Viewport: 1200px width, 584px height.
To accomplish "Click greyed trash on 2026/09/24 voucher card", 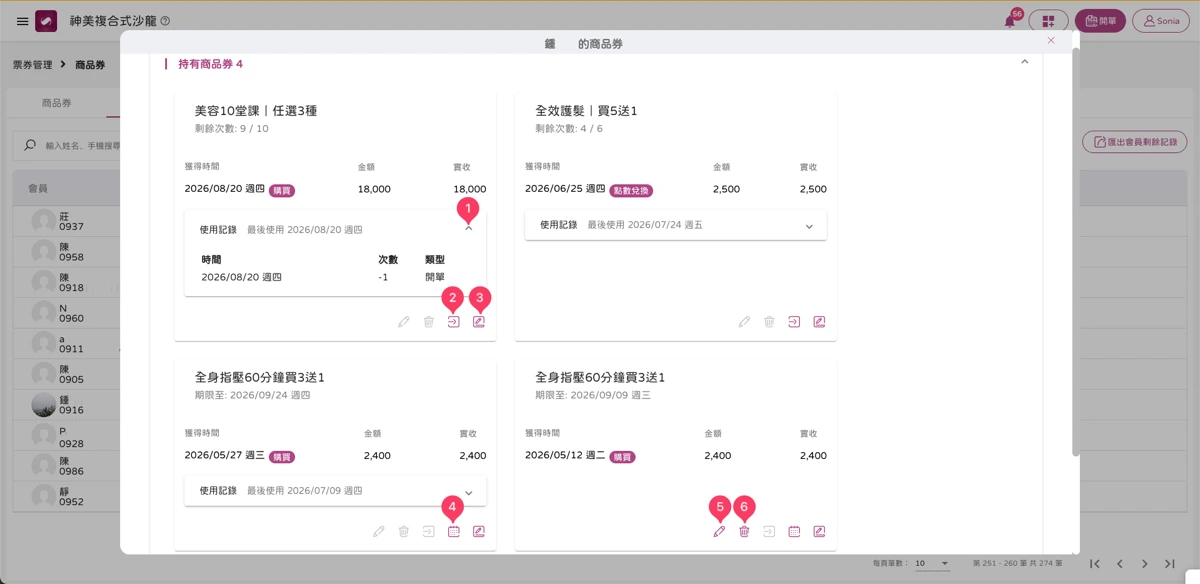I will click(404, 532).
